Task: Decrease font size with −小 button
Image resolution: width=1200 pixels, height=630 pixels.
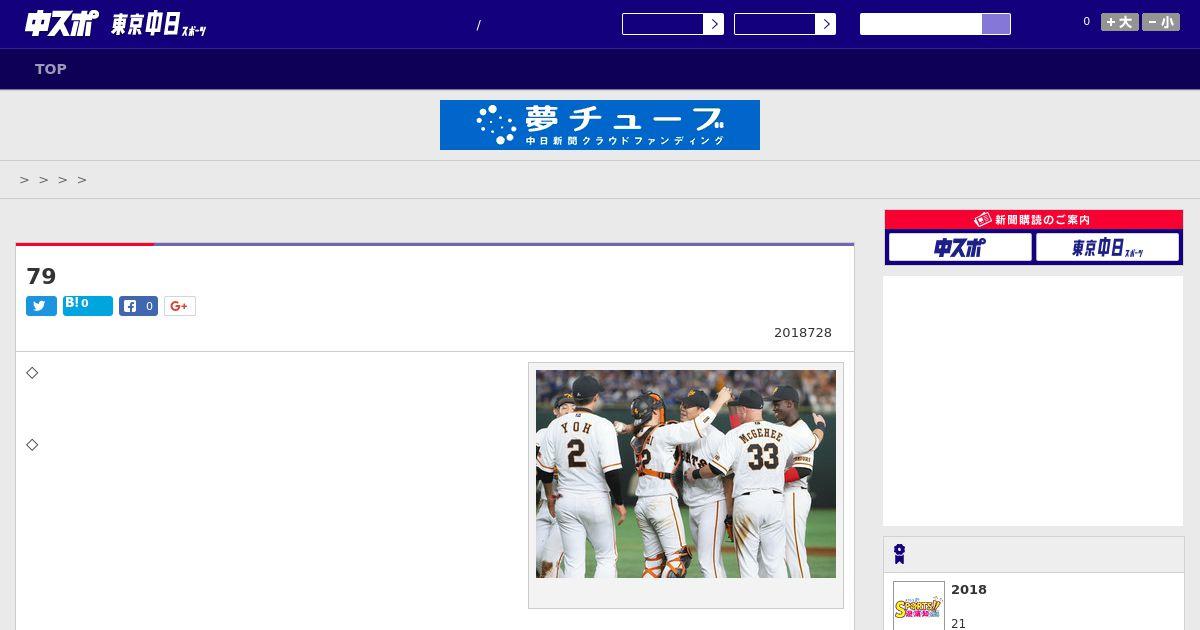Action: 1161,22
